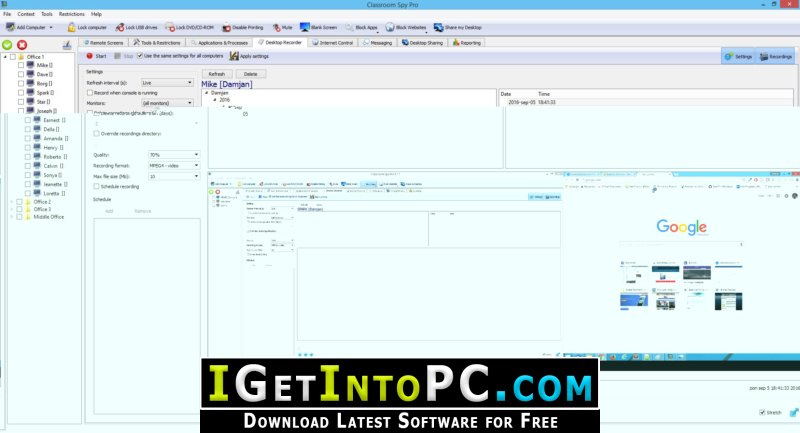Click the edit icon above computer list
The image size is (800, 433).
(67, 45)
